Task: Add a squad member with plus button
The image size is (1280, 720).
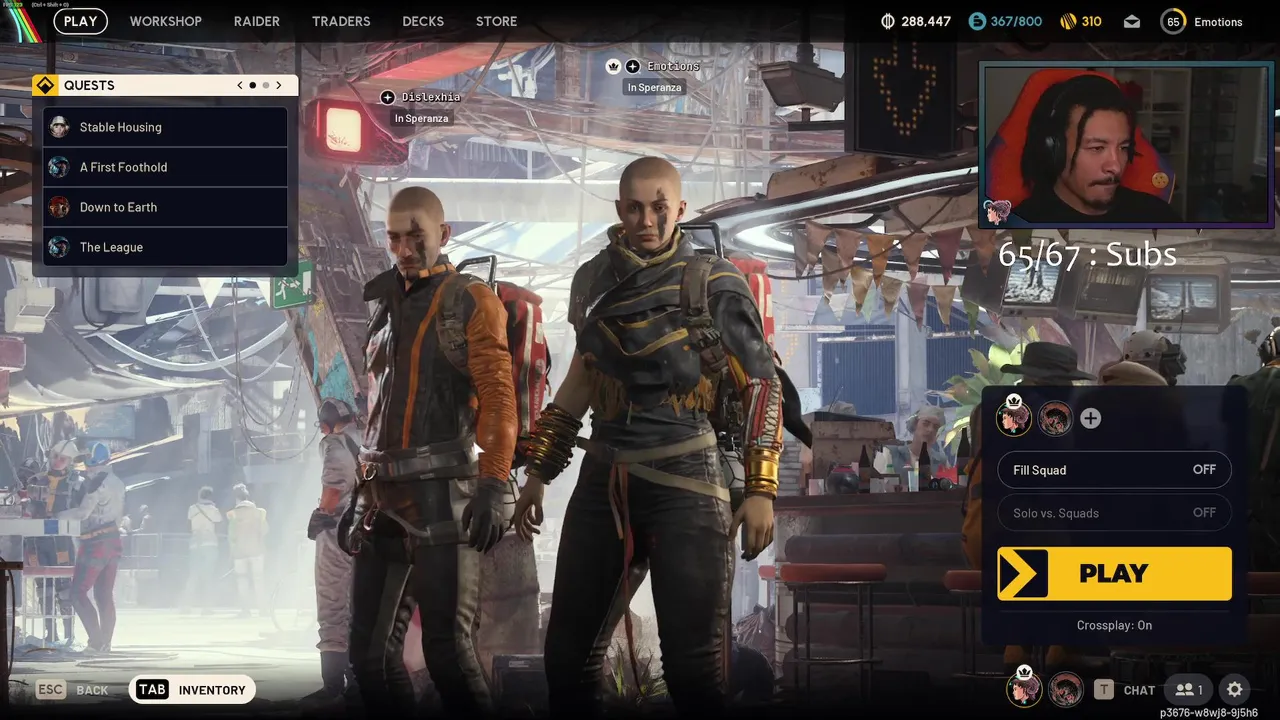Action: [1091, 419]
